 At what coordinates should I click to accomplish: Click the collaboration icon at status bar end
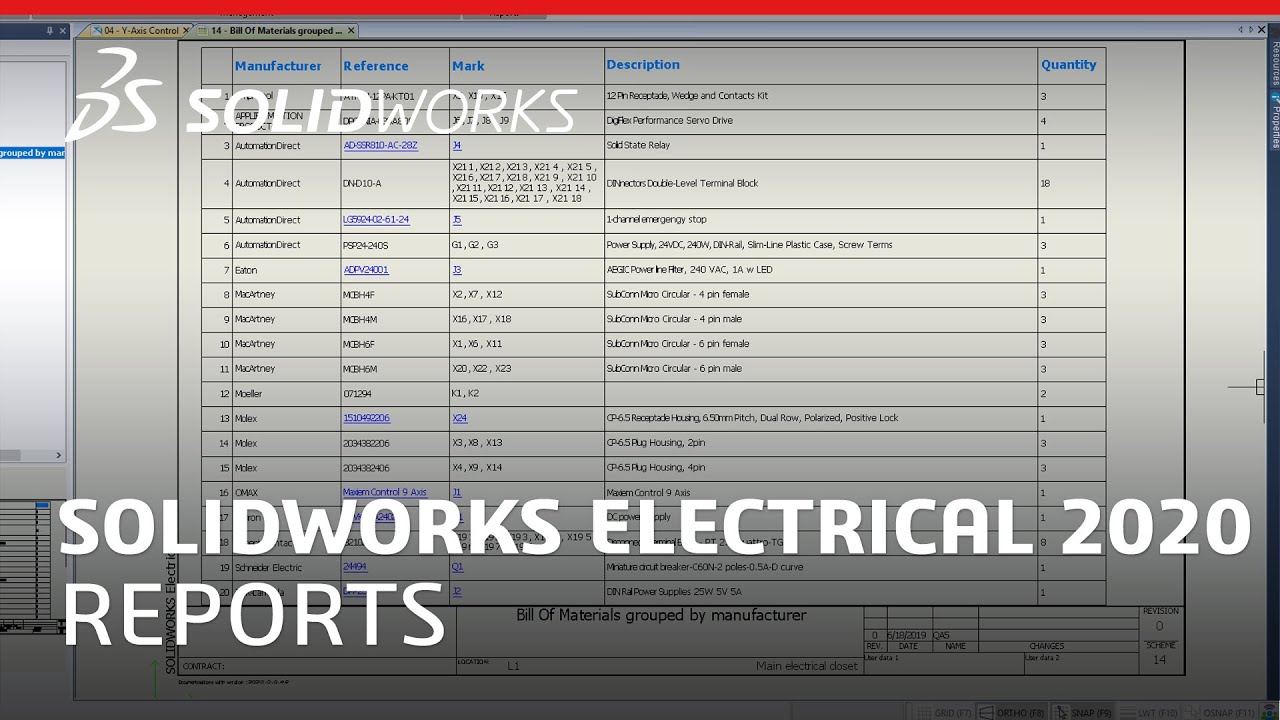point(1267,713)
